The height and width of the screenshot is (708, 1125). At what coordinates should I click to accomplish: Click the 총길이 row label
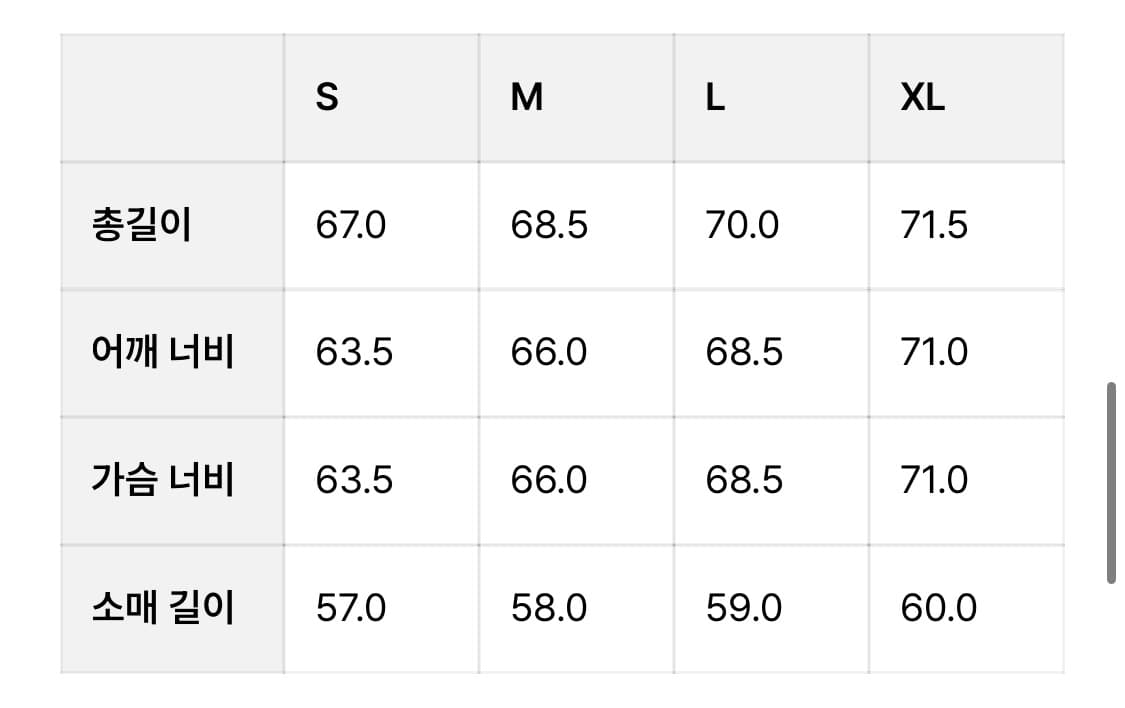tap(140, 226)
